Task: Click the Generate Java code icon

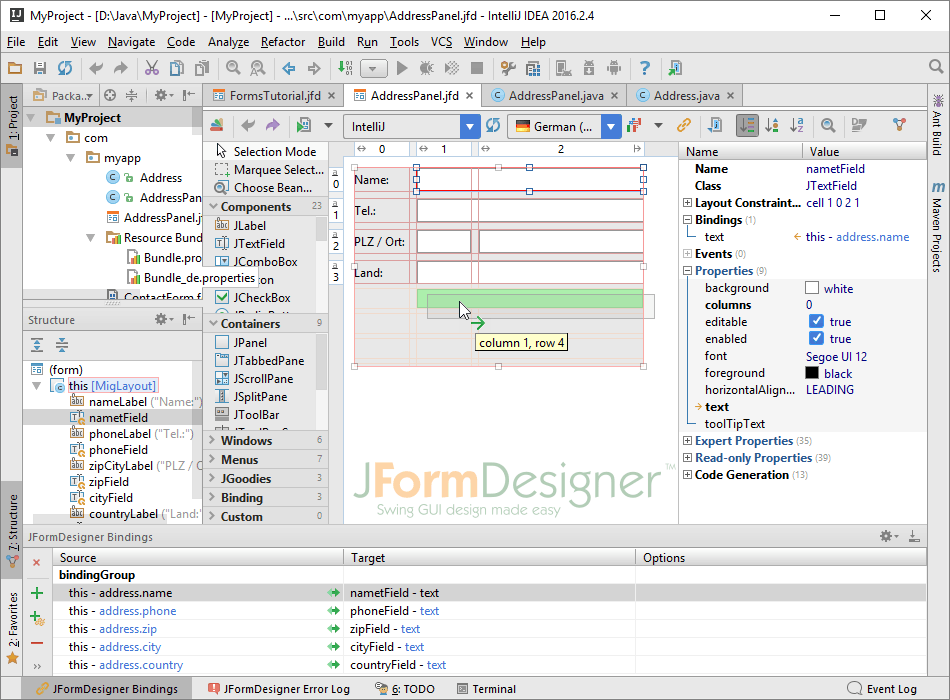Action: 304,125
